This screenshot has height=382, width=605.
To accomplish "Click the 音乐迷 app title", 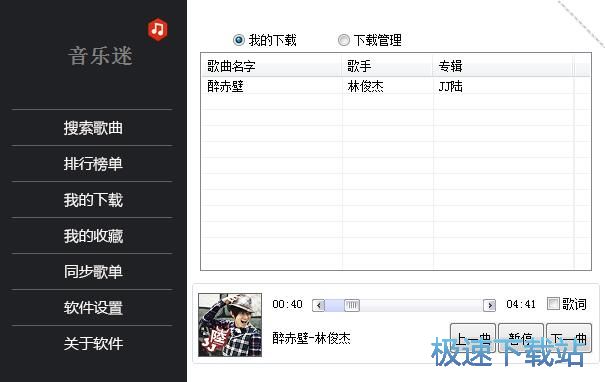I will 100,56.
